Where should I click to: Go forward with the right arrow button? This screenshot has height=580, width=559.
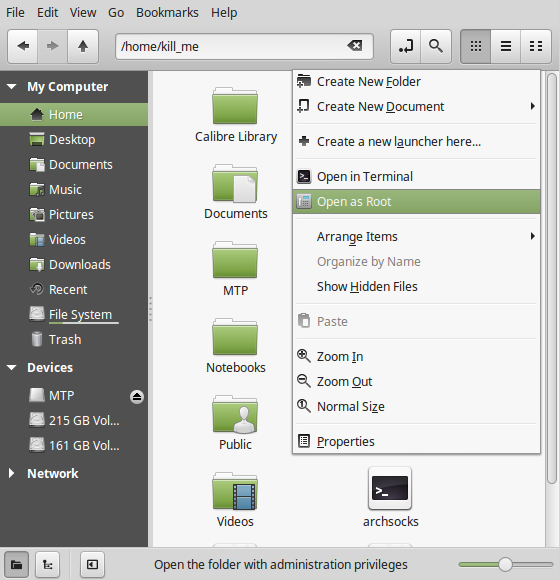coord(53,47)
